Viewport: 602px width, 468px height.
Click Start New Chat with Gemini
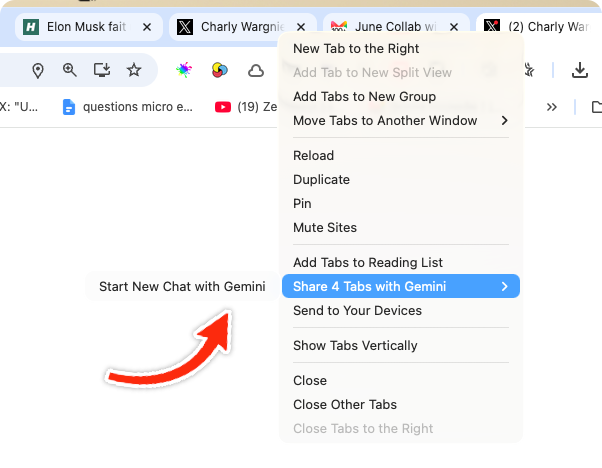[182, 286]
